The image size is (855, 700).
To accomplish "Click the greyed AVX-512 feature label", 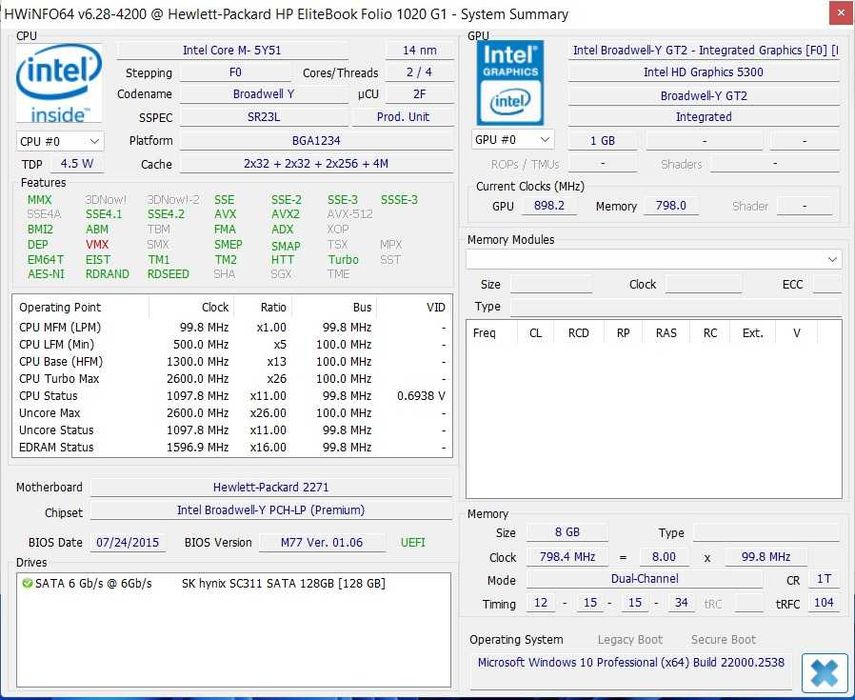I will tap(350, 214).
